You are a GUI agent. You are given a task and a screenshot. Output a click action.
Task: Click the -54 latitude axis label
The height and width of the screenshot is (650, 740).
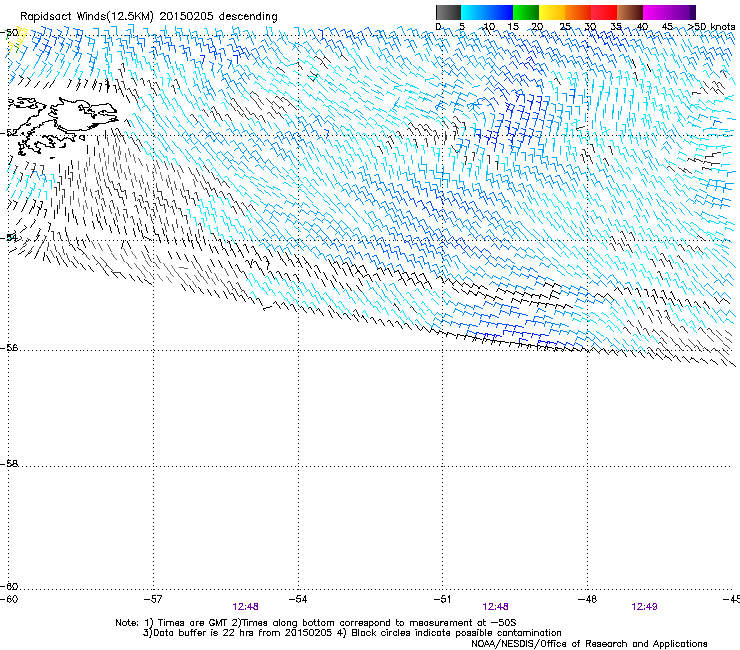point(11,237)
